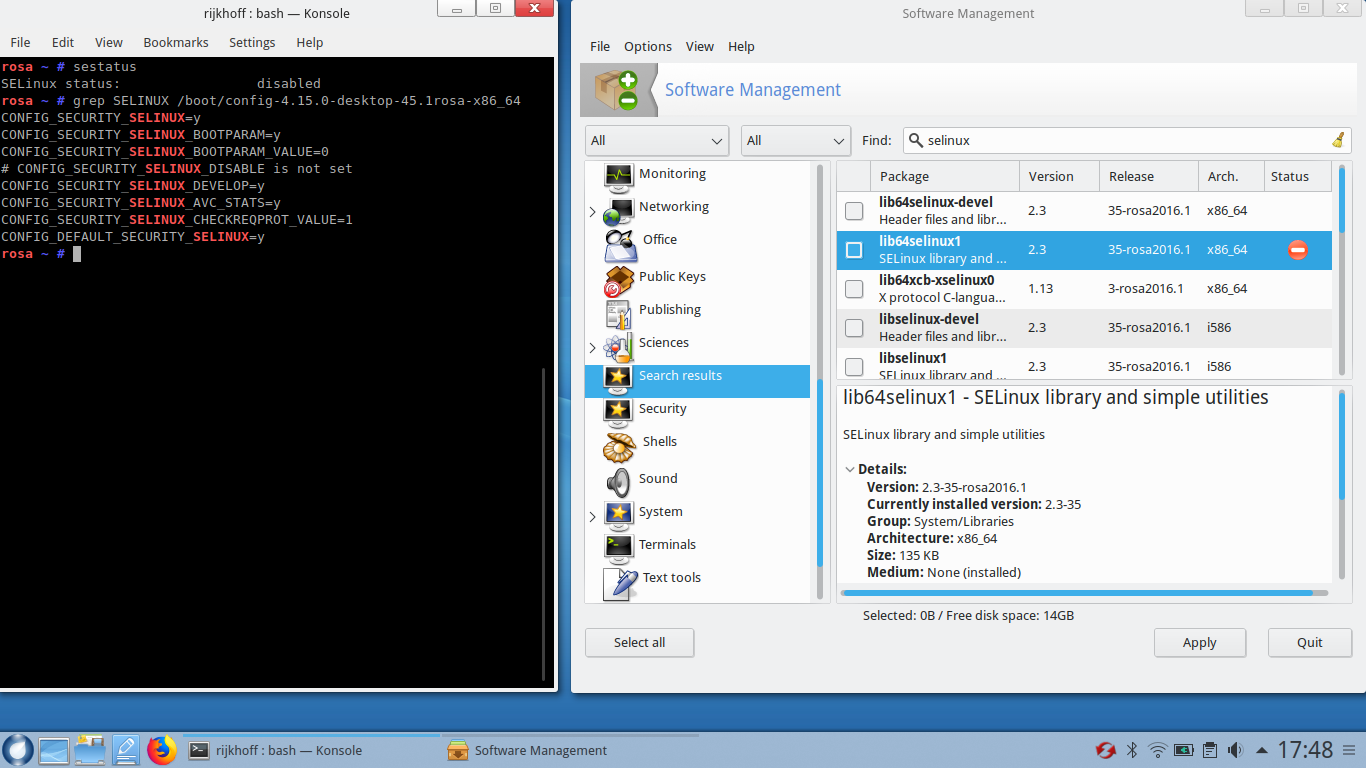Launch Firefox from the taskbar
This screenshot has width=1366, height=768.
pos(161,750)
